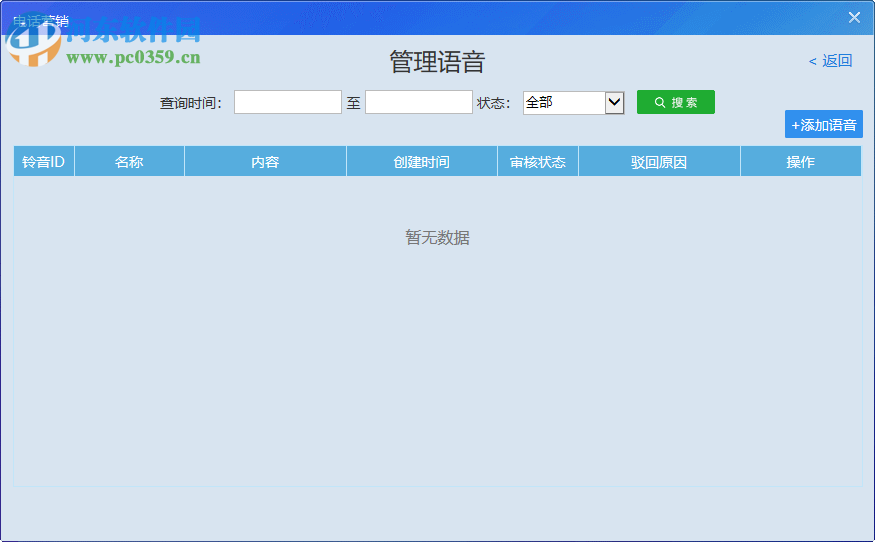Go back using the 返回 link
This screenshot has height=542, width=875.
click(x=830, y=60)
